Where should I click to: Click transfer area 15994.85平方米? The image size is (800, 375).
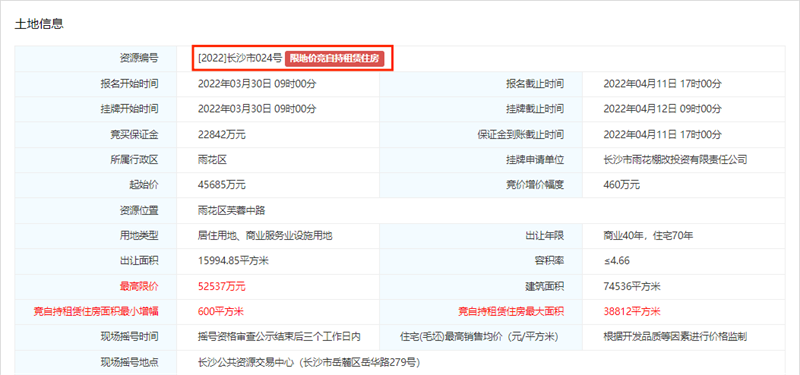pyautogui.click(x=233, y=261)
